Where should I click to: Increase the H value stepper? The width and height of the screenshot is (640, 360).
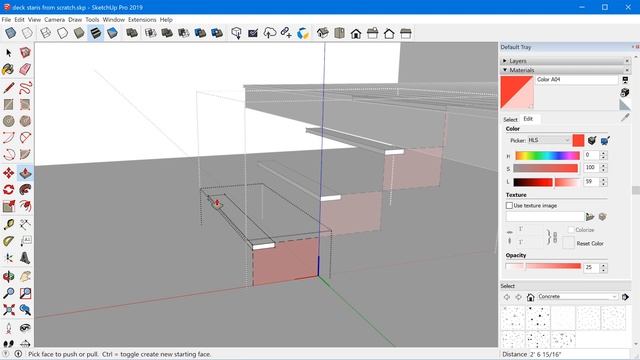pos(604,153)
